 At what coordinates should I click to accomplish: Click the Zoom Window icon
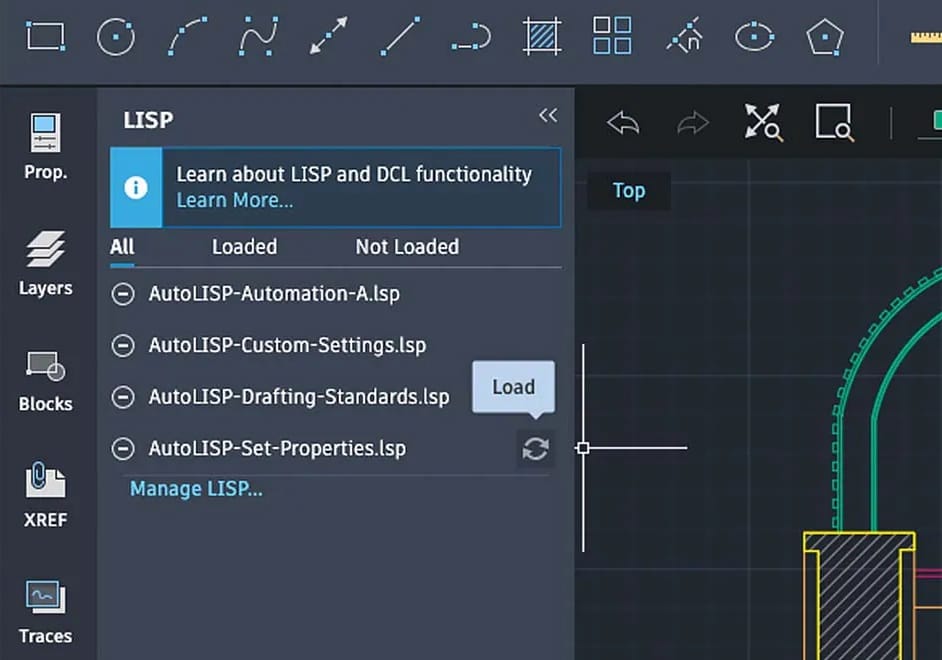834,123
